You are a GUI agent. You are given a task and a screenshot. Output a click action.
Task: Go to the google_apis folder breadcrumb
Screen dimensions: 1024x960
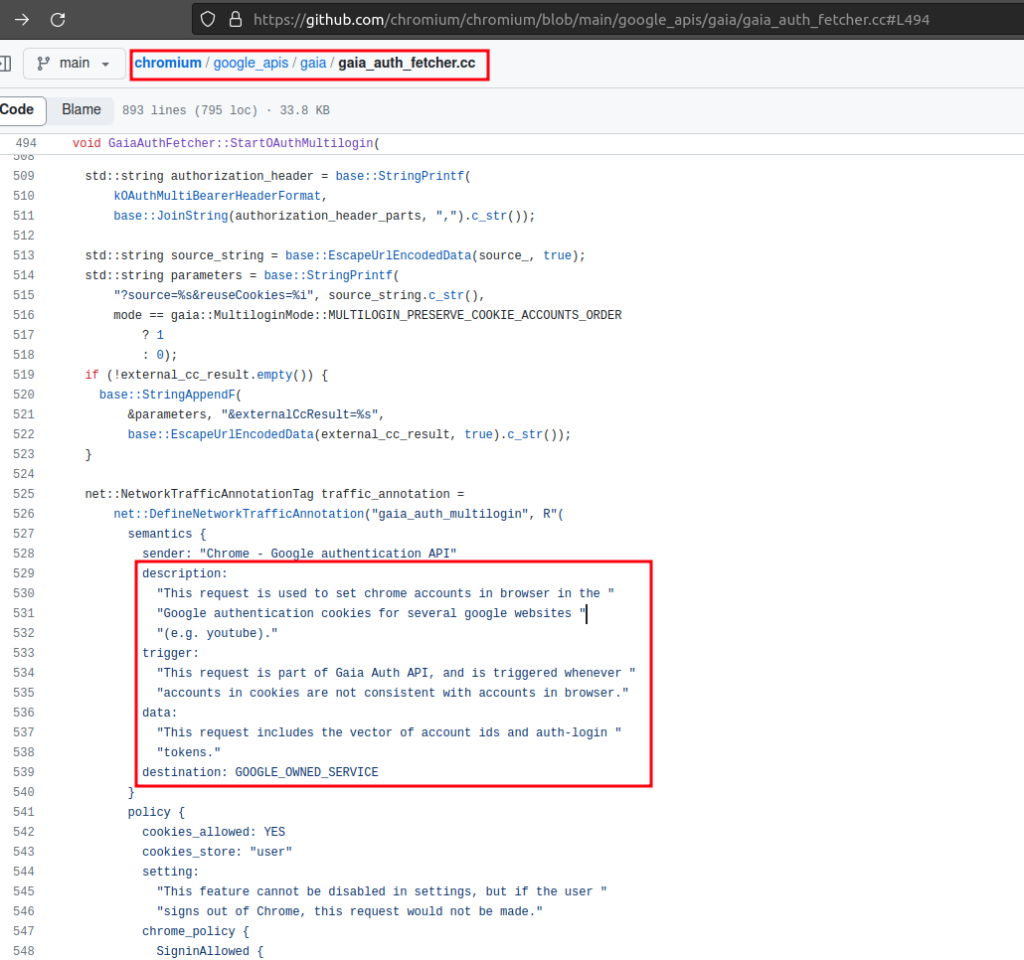coord(250,63)
